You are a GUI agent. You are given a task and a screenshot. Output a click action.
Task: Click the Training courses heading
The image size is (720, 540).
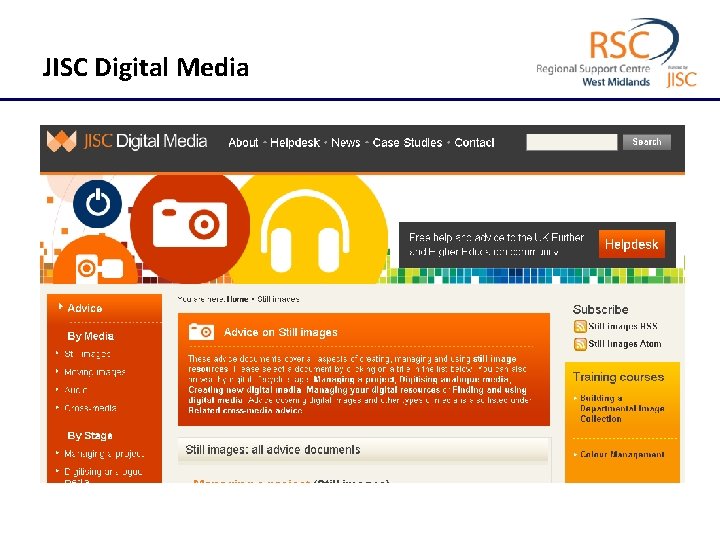pos(619,377)
